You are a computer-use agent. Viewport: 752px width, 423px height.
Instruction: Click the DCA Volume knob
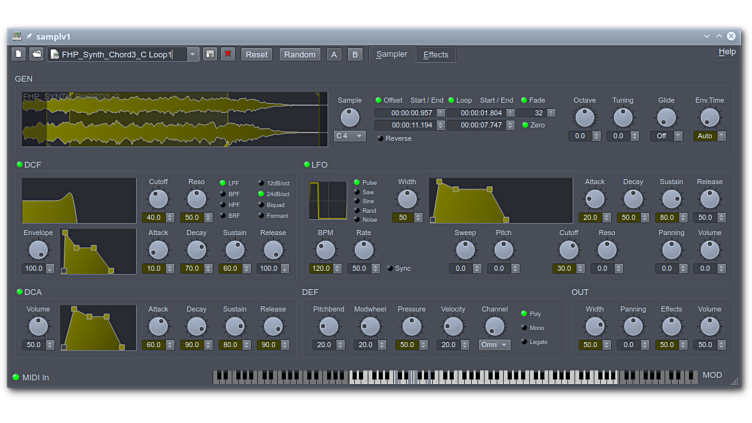coord(38,326)
